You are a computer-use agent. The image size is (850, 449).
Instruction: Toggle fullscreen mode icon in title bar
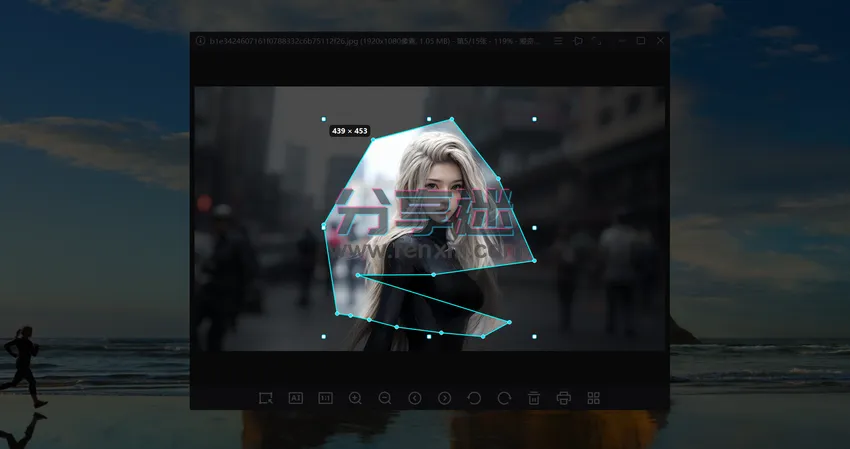597,41
